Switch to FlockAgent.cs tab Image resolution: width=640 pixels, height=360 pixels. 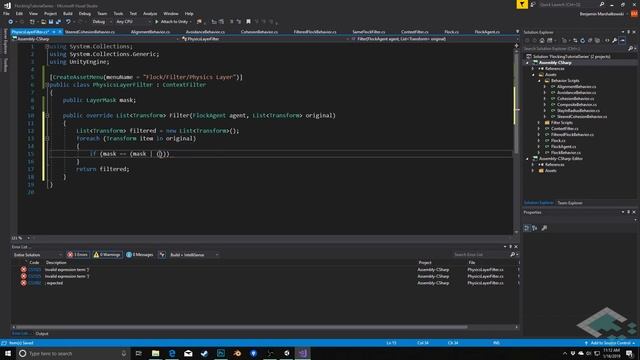[x=487, y=32]
